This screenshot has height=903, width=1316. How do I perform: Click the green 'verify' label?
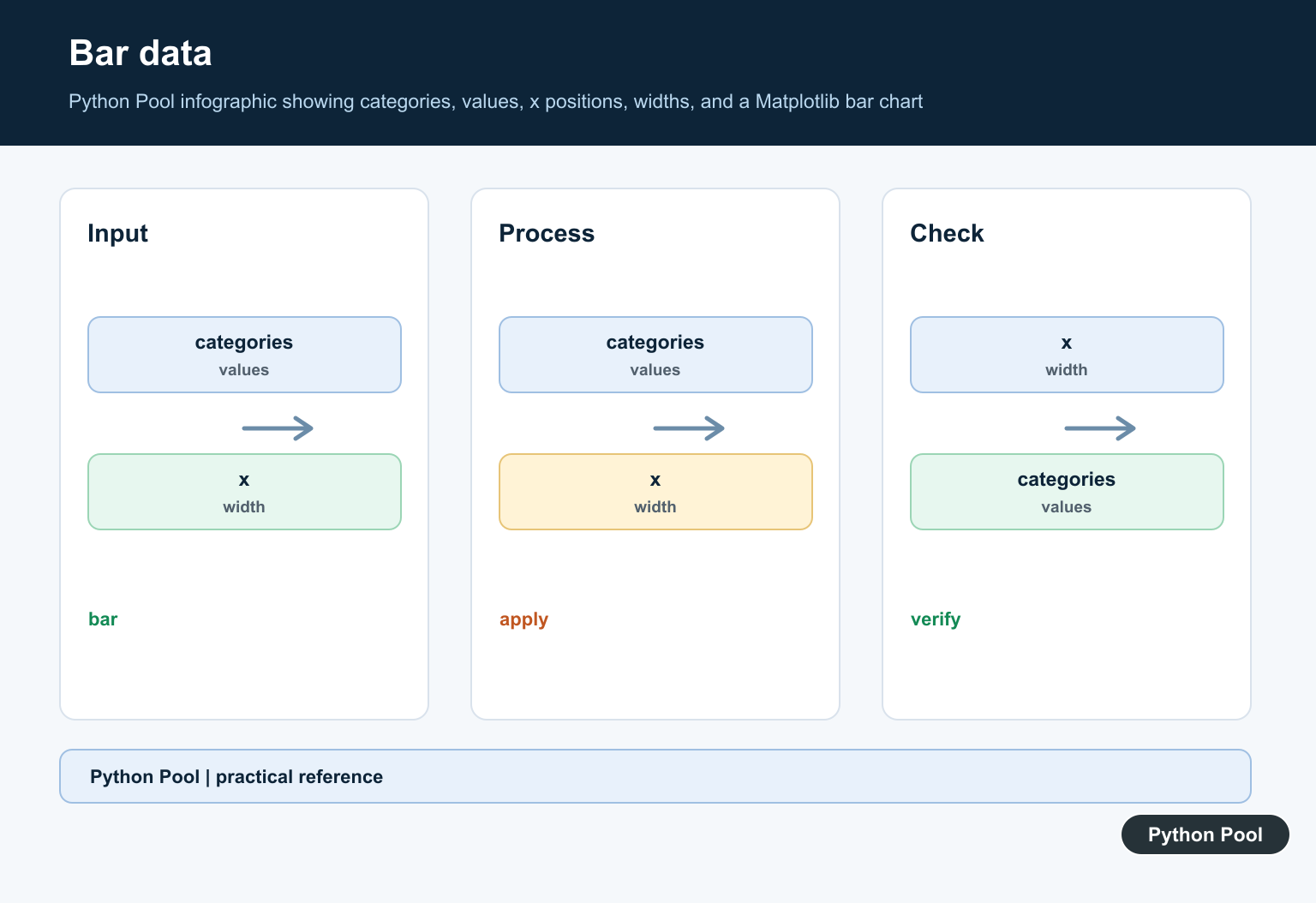(936, 620)
